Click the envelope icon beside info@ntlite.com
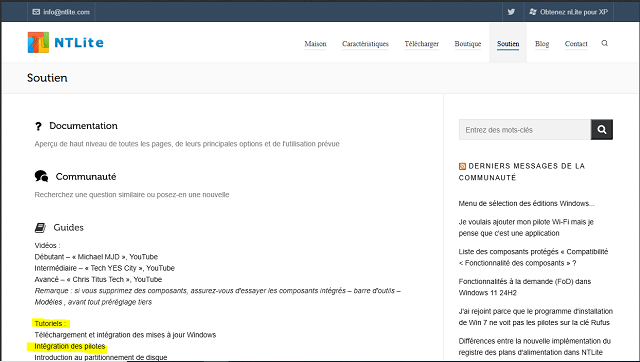640x362 pixels. click(x=36, y=12)
